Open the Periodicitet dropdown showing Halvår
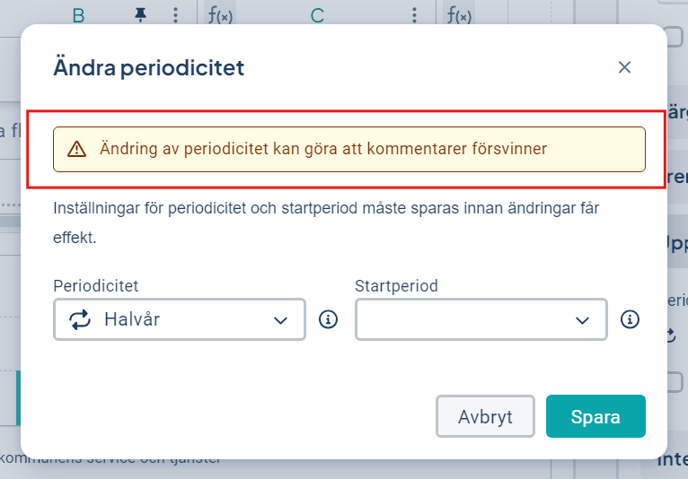Viewport: 688px width, 479px height. pos(179,320)
